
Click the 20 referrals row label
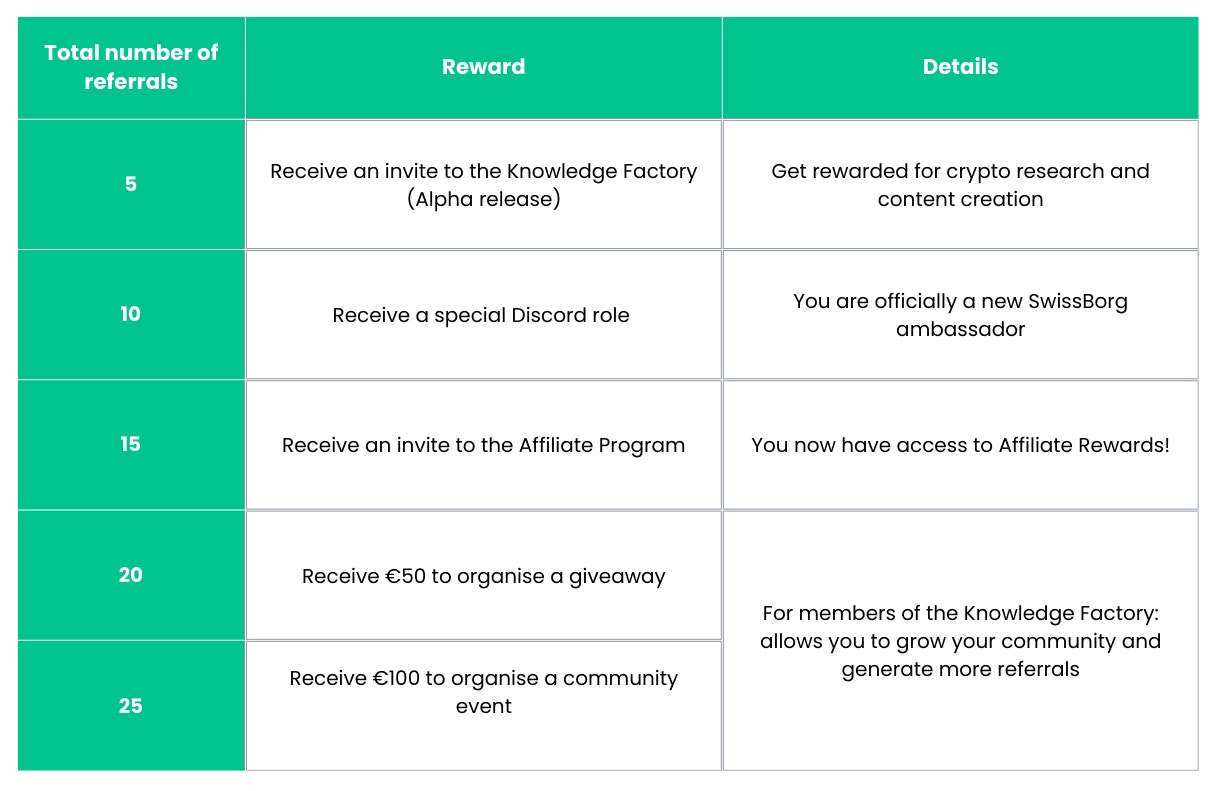131,575
